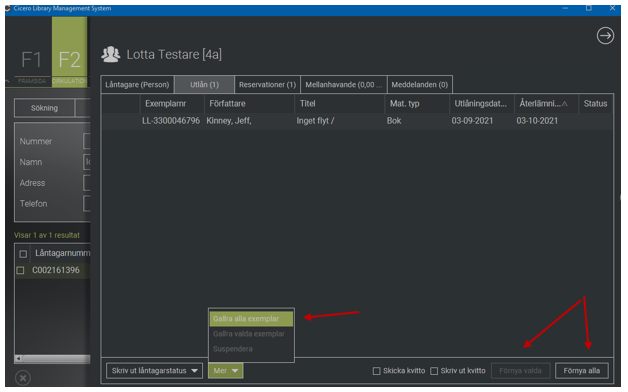The image size is (628, 392).
Task: Choose Gallra valda exemplar from the menu
Action: [251, 334]
